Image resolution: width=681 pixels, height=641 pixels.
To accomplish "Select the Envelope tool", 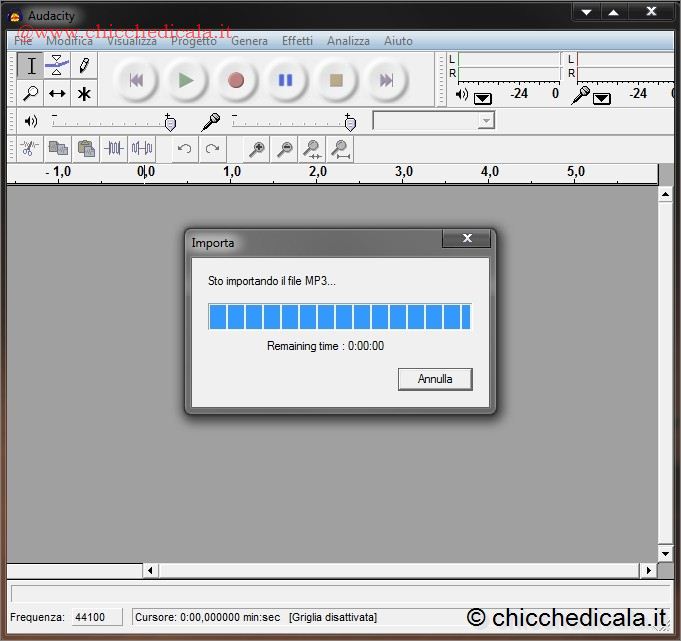I will [57, 66].
